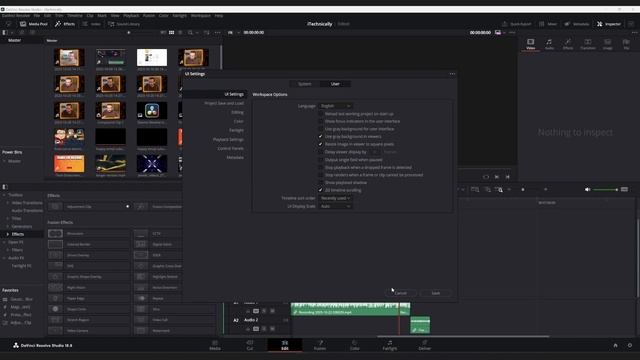Go to Fairlight page
The image size is (640, 360).
389,345
